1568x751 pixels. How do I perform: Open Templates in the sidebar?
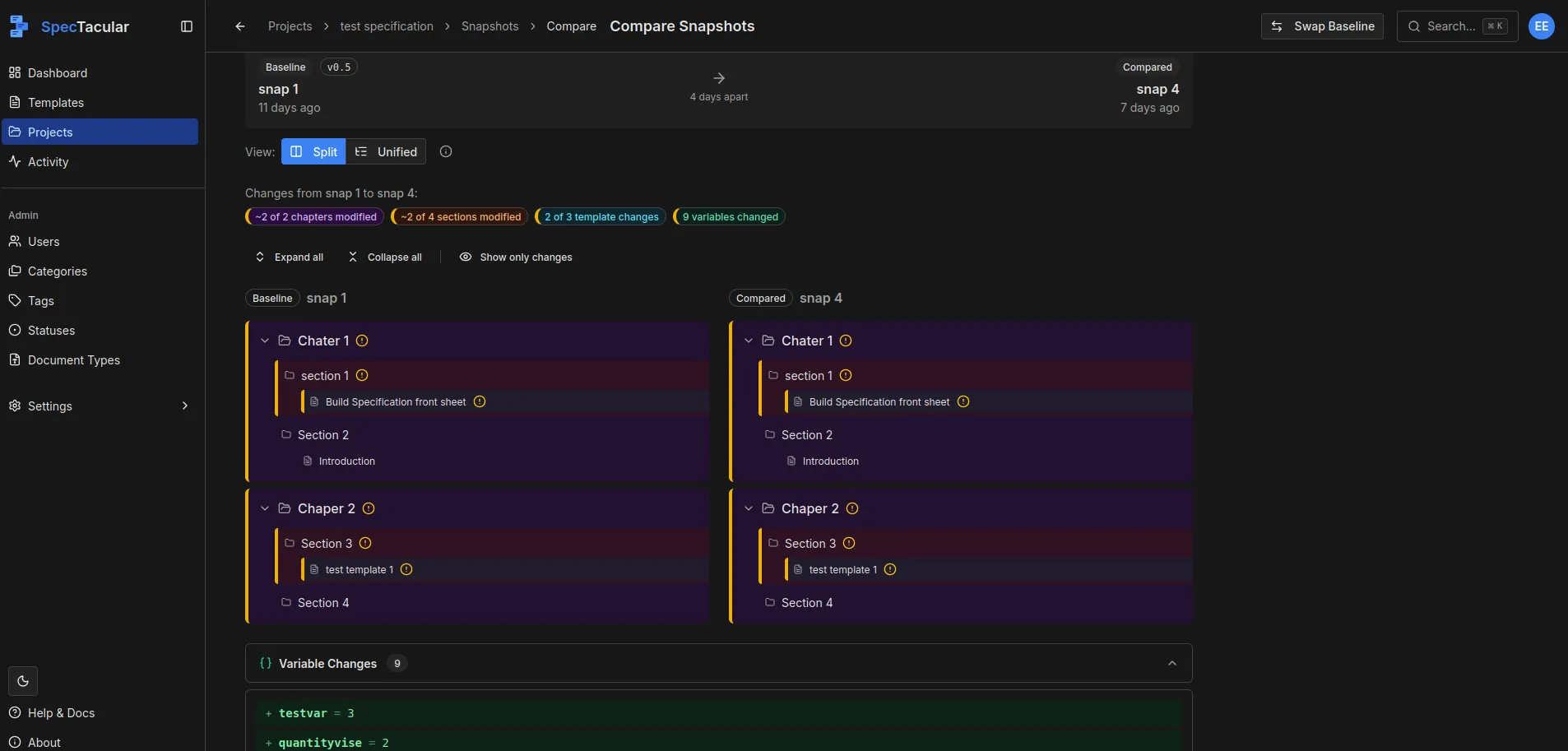coord(56,102)
